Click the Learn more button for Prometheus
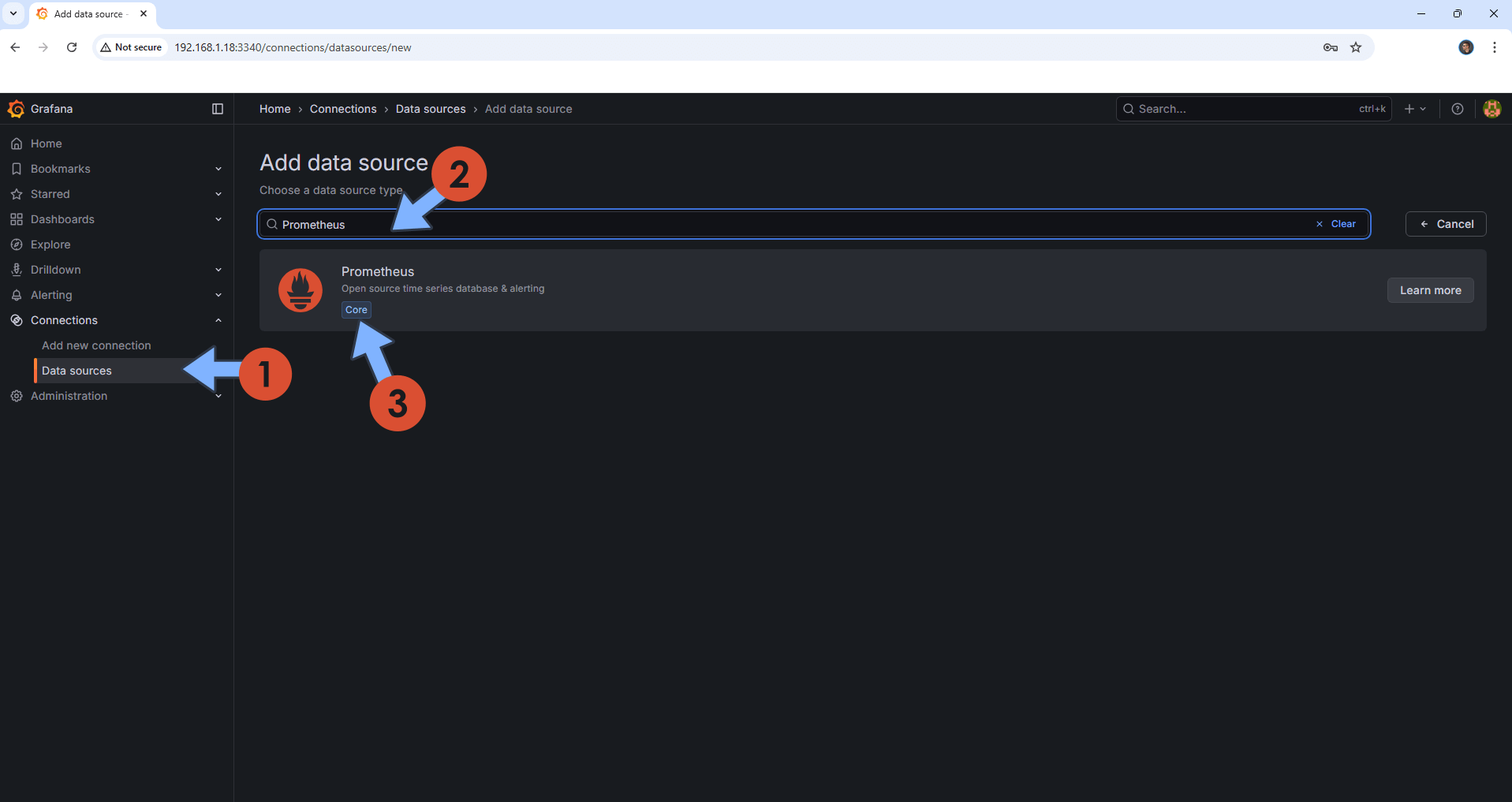Image resolution: width=1512 pixels, height=802 pixels. click(1430, 290)
